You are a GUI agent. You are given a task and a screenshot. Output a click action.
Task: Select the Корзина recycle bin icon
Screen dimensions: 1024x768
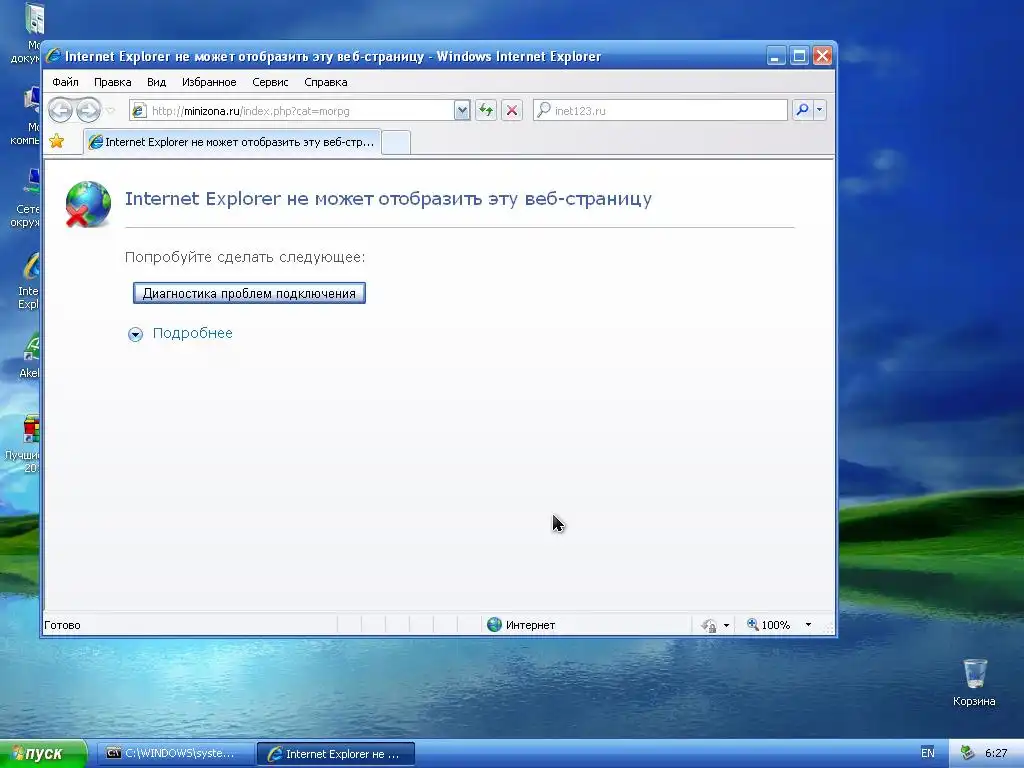[x=974, y=682]
